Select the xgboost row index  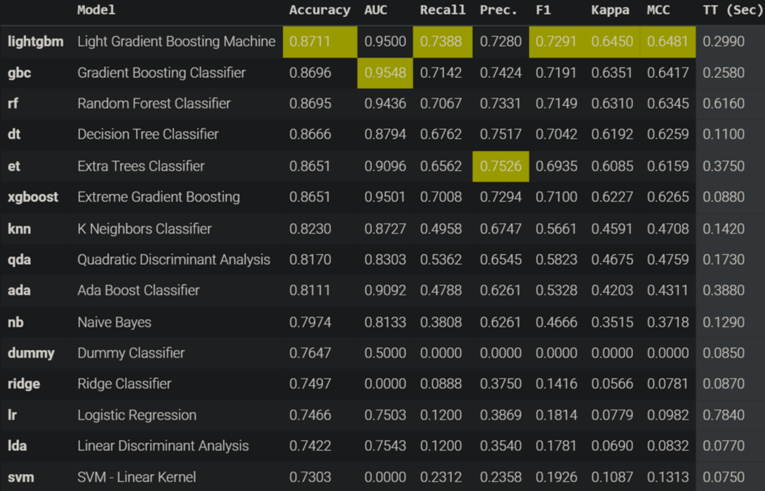click(x=33, y=197)
